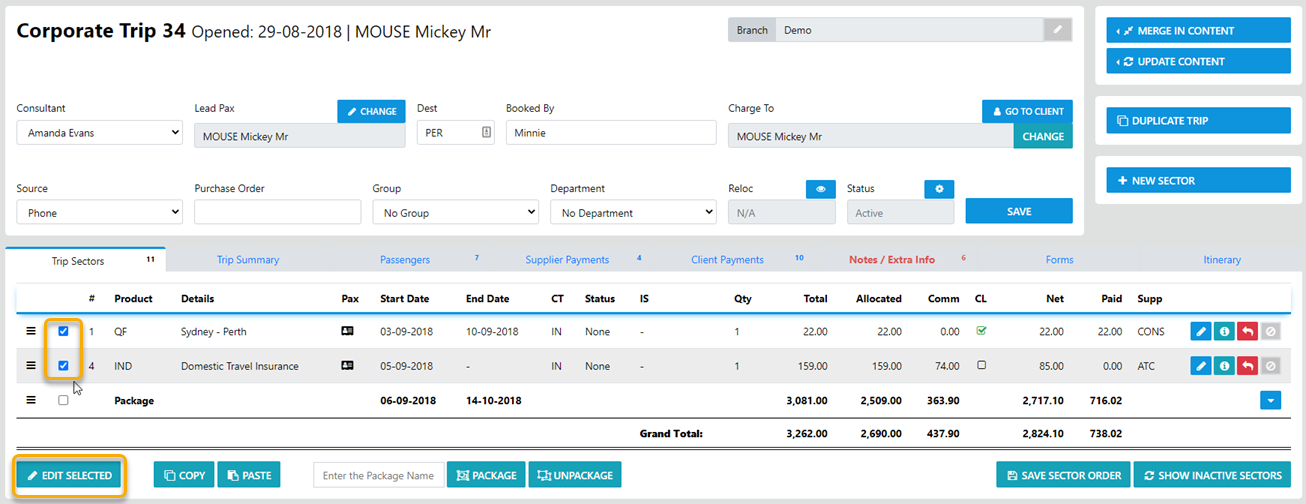
Task: Uncheck the QF Sydney - Perth sector checkbox
Action: (63, 332)
